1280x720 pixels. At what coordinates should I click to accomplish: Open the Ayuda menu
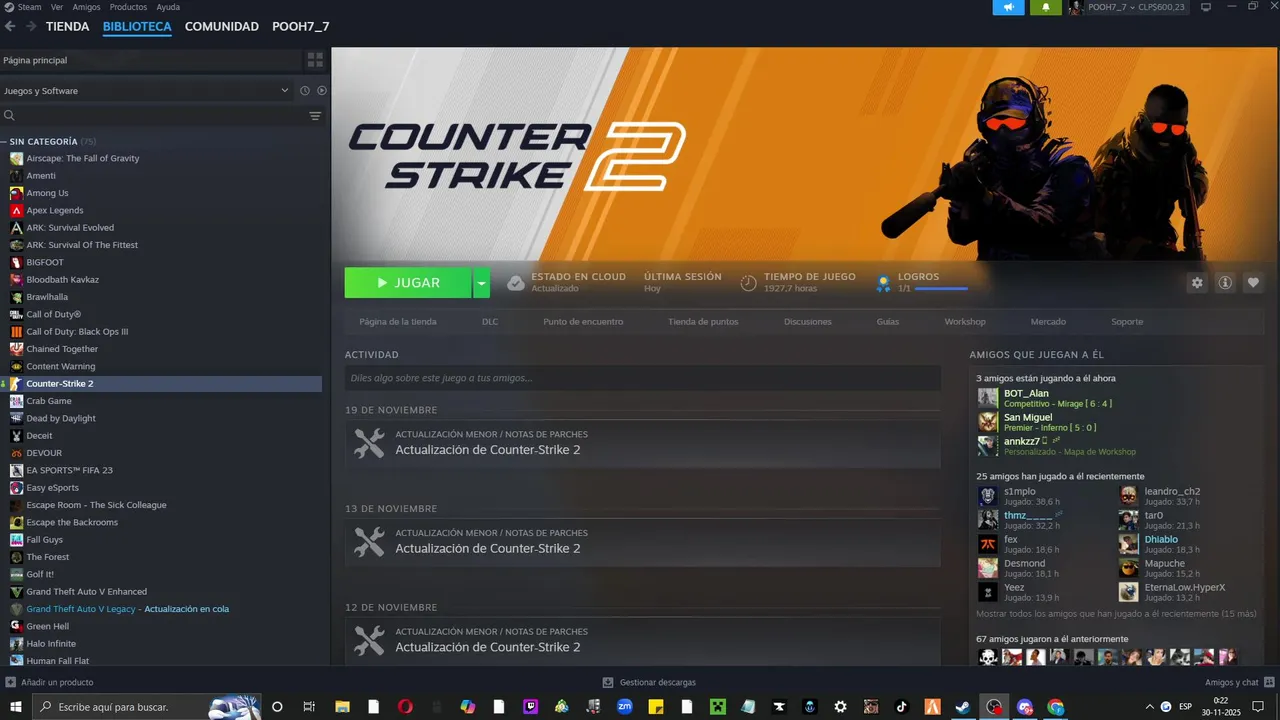(x=168, y=7)
